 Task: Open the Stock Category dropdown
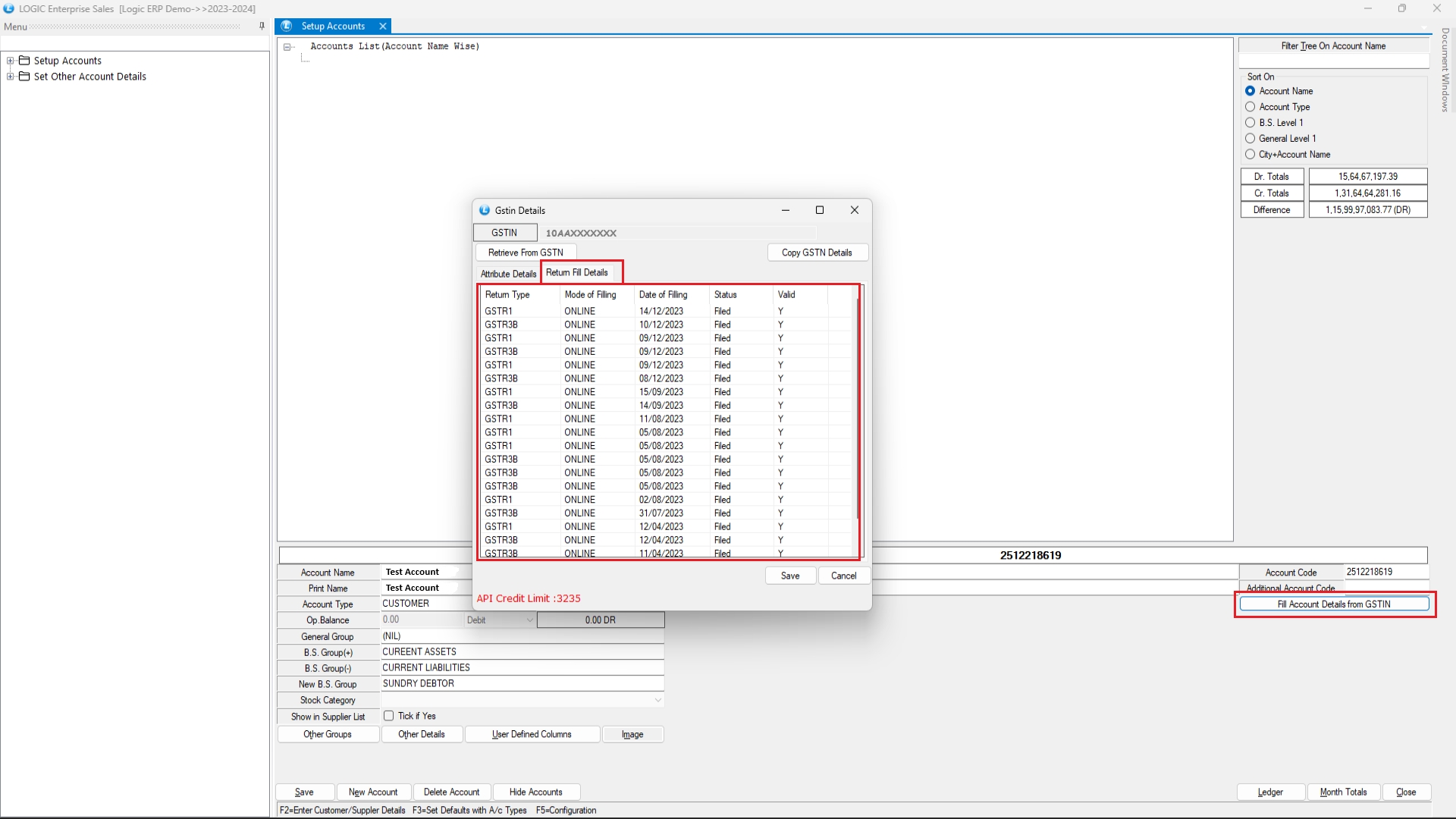(657, 700)
